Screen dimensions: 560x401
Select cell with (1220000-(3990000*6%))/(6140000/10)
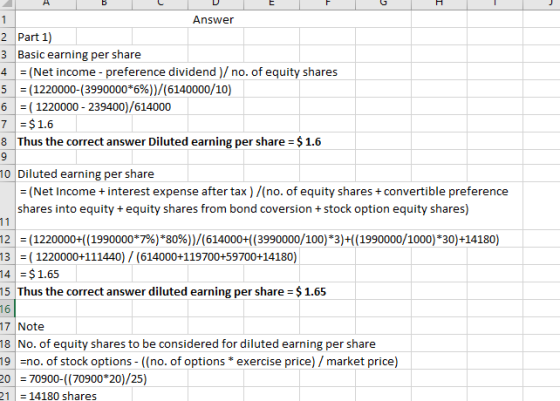point(126,89)
